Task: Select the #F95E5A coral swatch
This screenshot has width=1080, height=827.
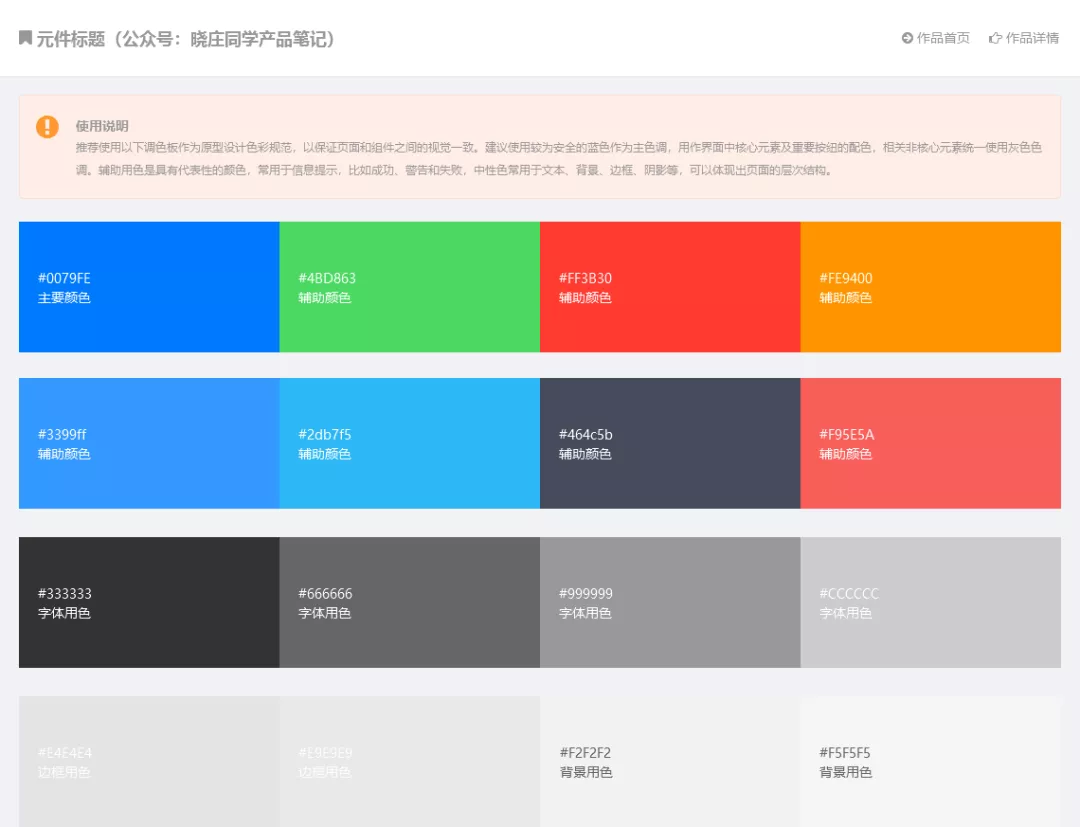Action: (931, 443)
